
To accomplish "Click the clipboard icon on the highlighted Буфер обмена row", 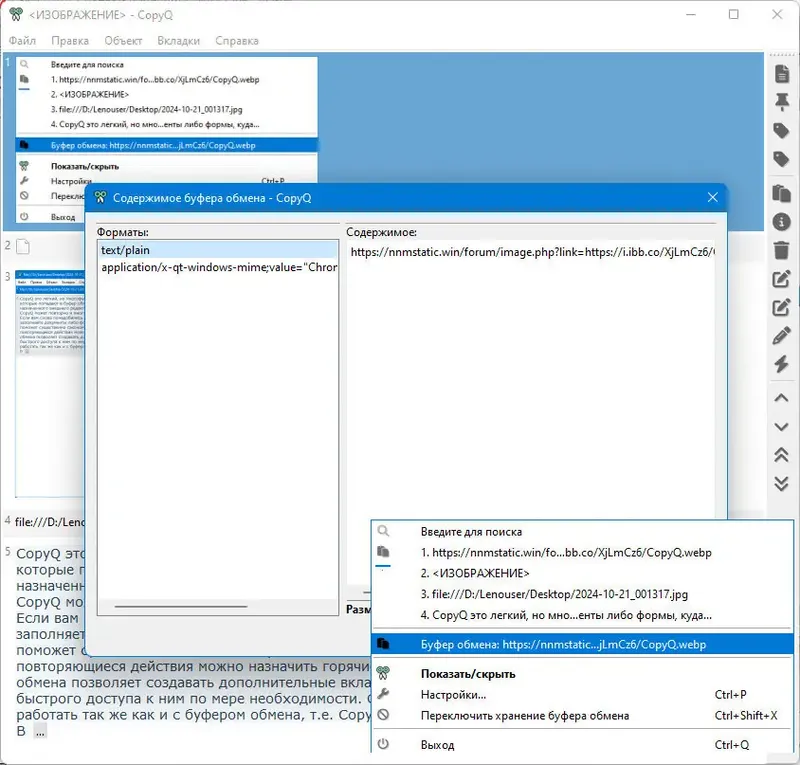I will pyautogui.click(x=383, y=644).
